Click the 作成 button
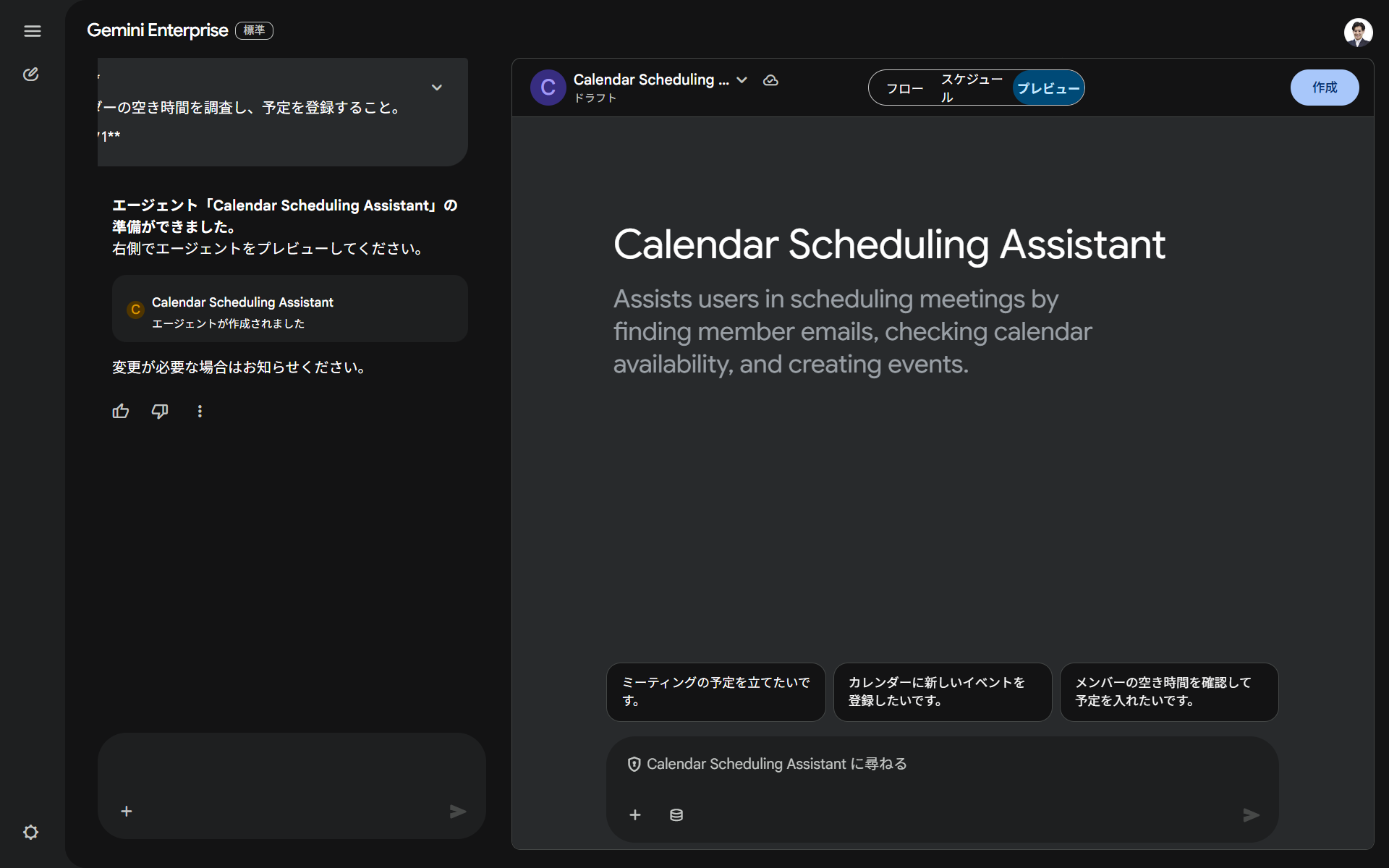The height and width of the screenshot is (868, 1389). click(1325, 88)
